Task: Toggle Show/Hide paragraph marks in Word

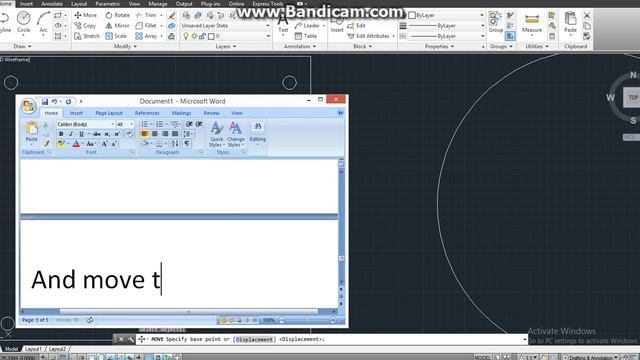Action: [187, 143]
